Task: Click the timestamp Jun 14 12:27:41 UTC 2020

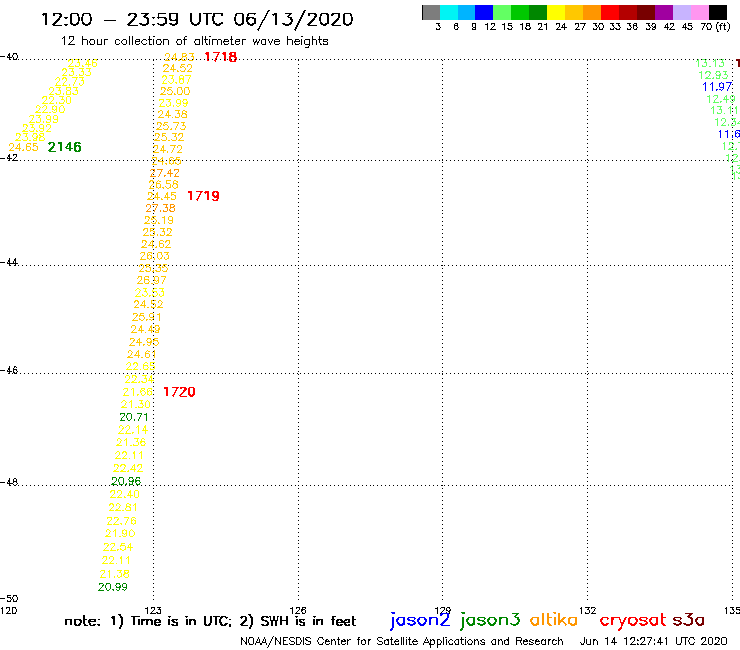Action: pos(654,642)
